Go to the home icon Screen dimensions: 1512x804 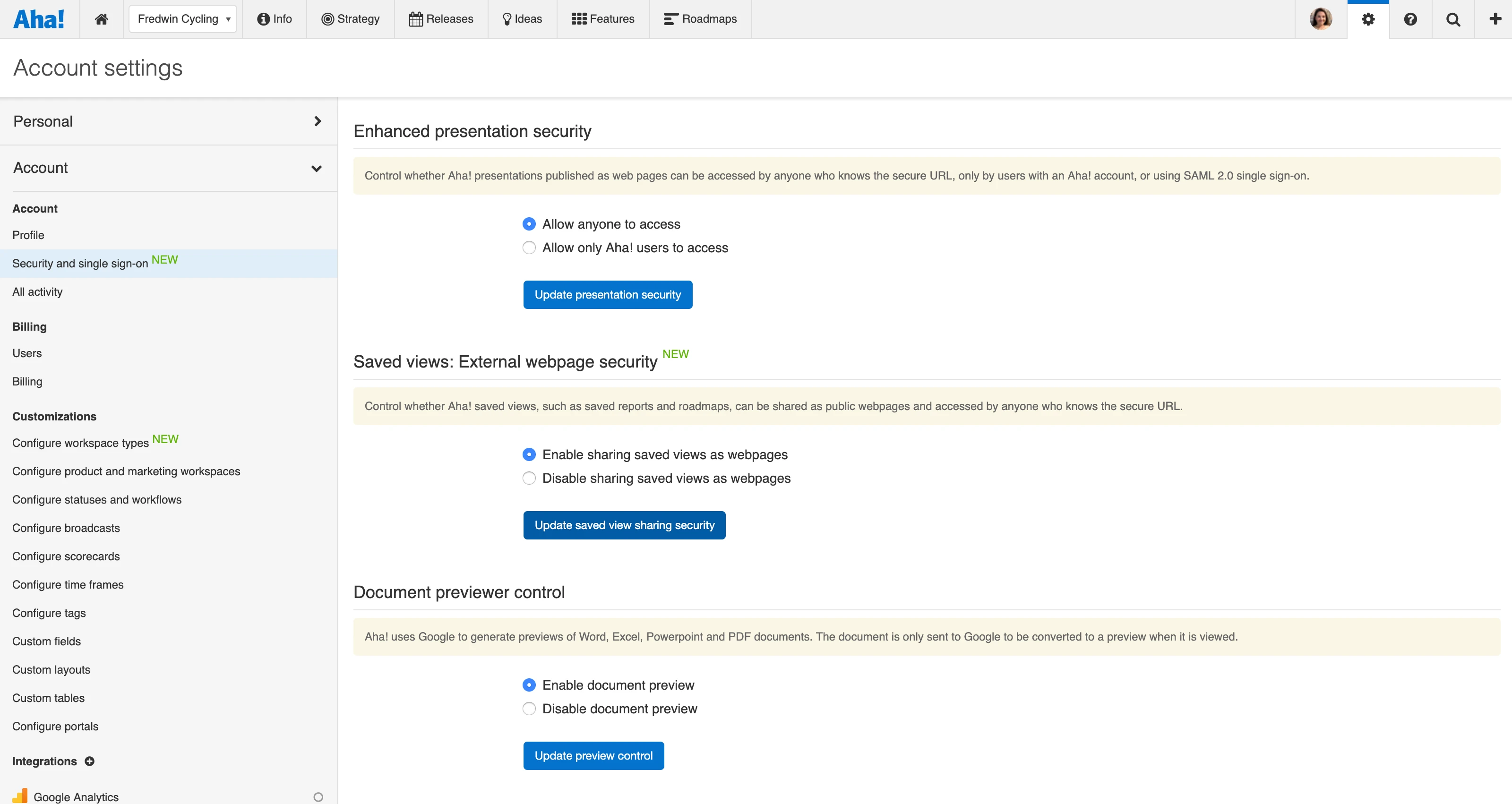[x=102, y=19]
